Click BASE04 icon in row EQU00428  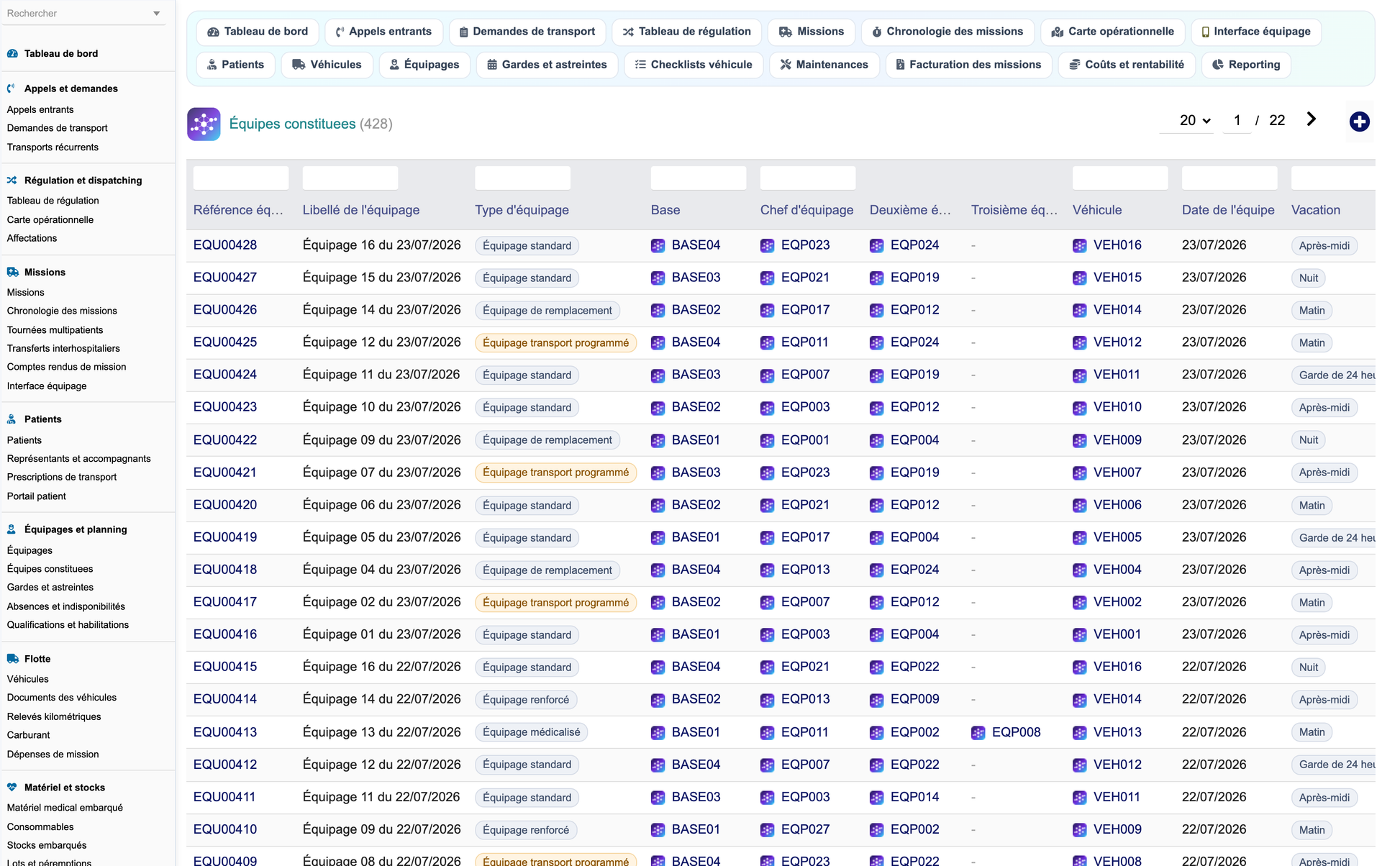658,246
